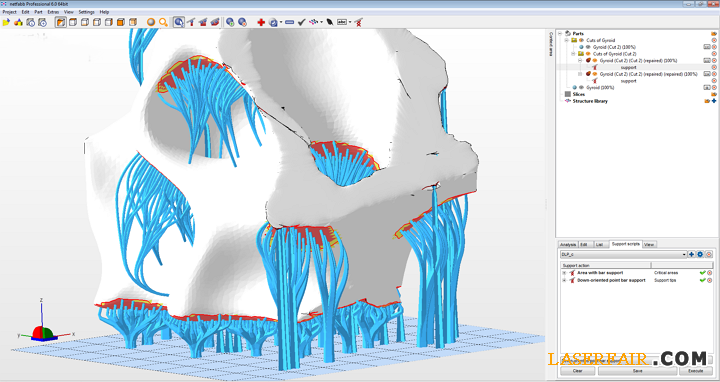Expand the Area with bar support action
The height and width of the screenshot is (382, 720).
pos(564,273)
